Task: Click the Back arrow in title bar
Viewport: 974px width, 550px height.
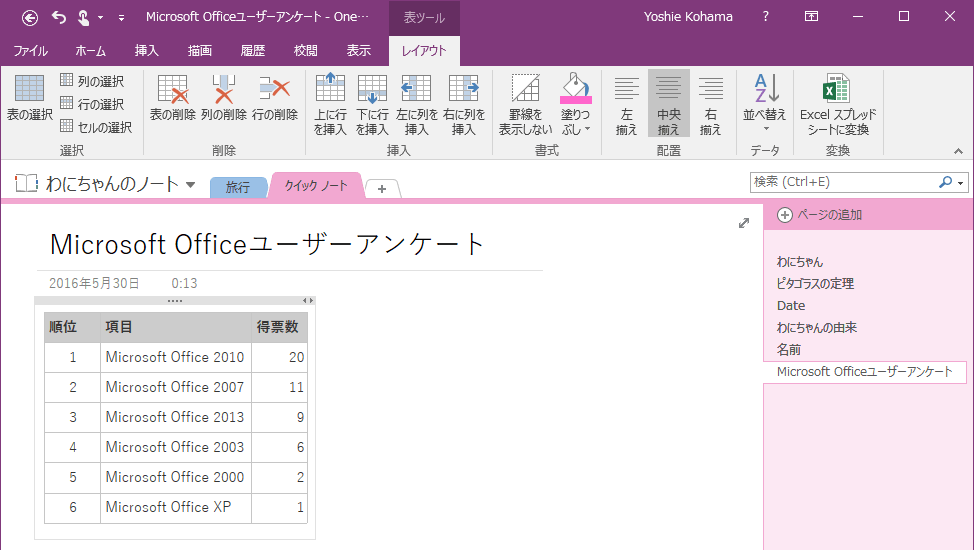Action: [x=30, y=18]
